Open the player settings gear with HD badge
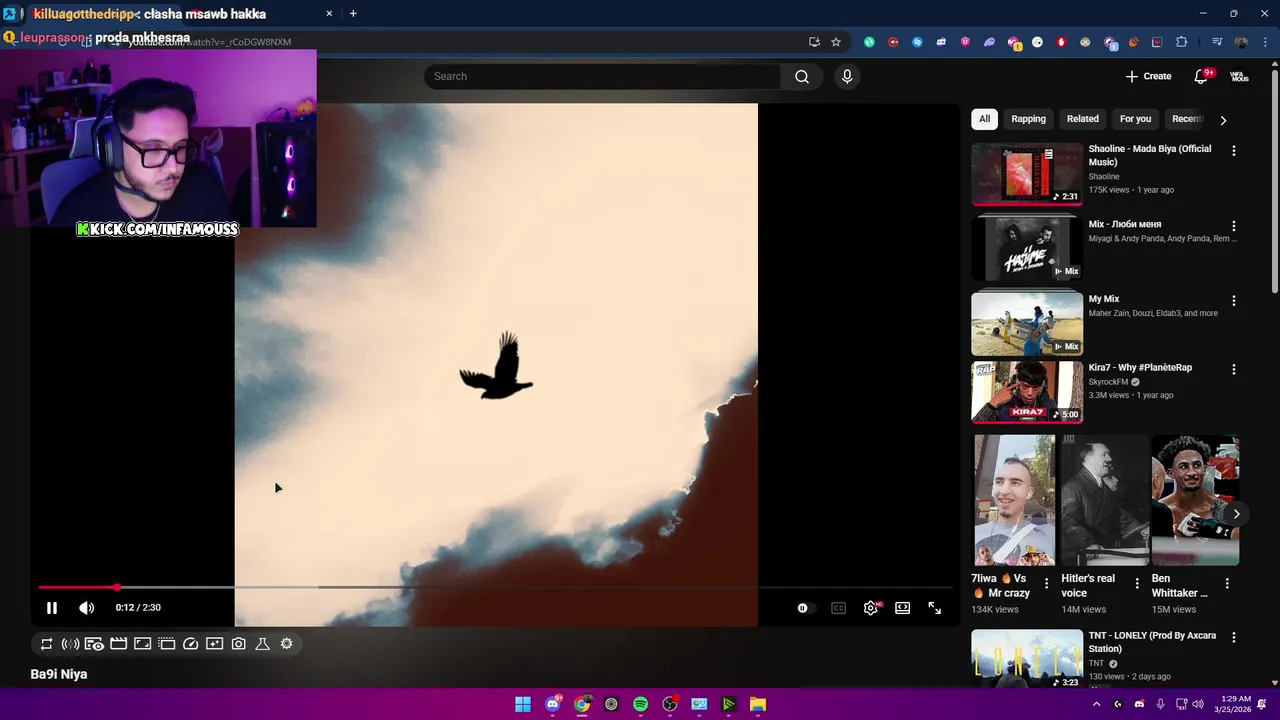Viewport: 1280px width, 720px height. coord(871,608)
